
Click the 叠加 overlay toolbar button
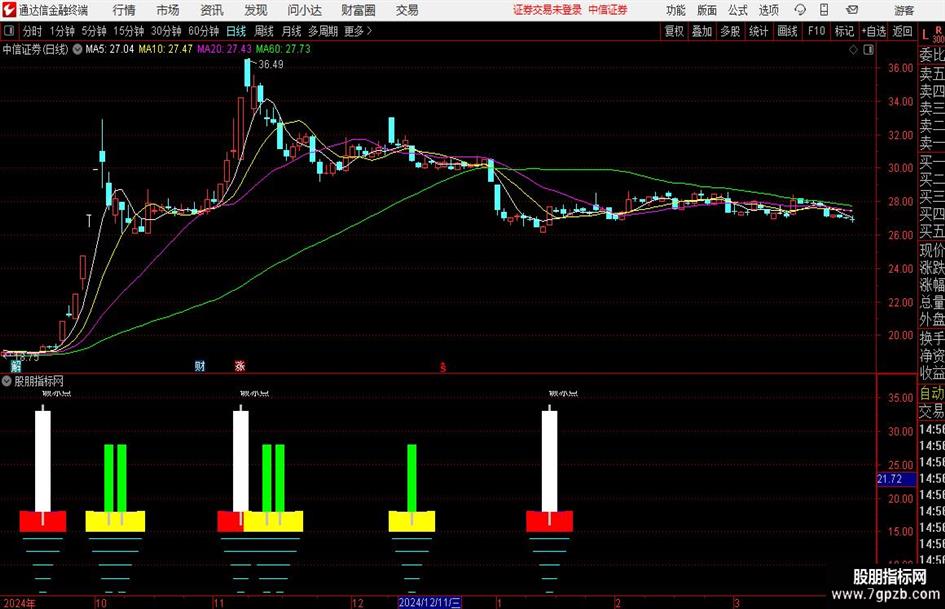point(702,31)
